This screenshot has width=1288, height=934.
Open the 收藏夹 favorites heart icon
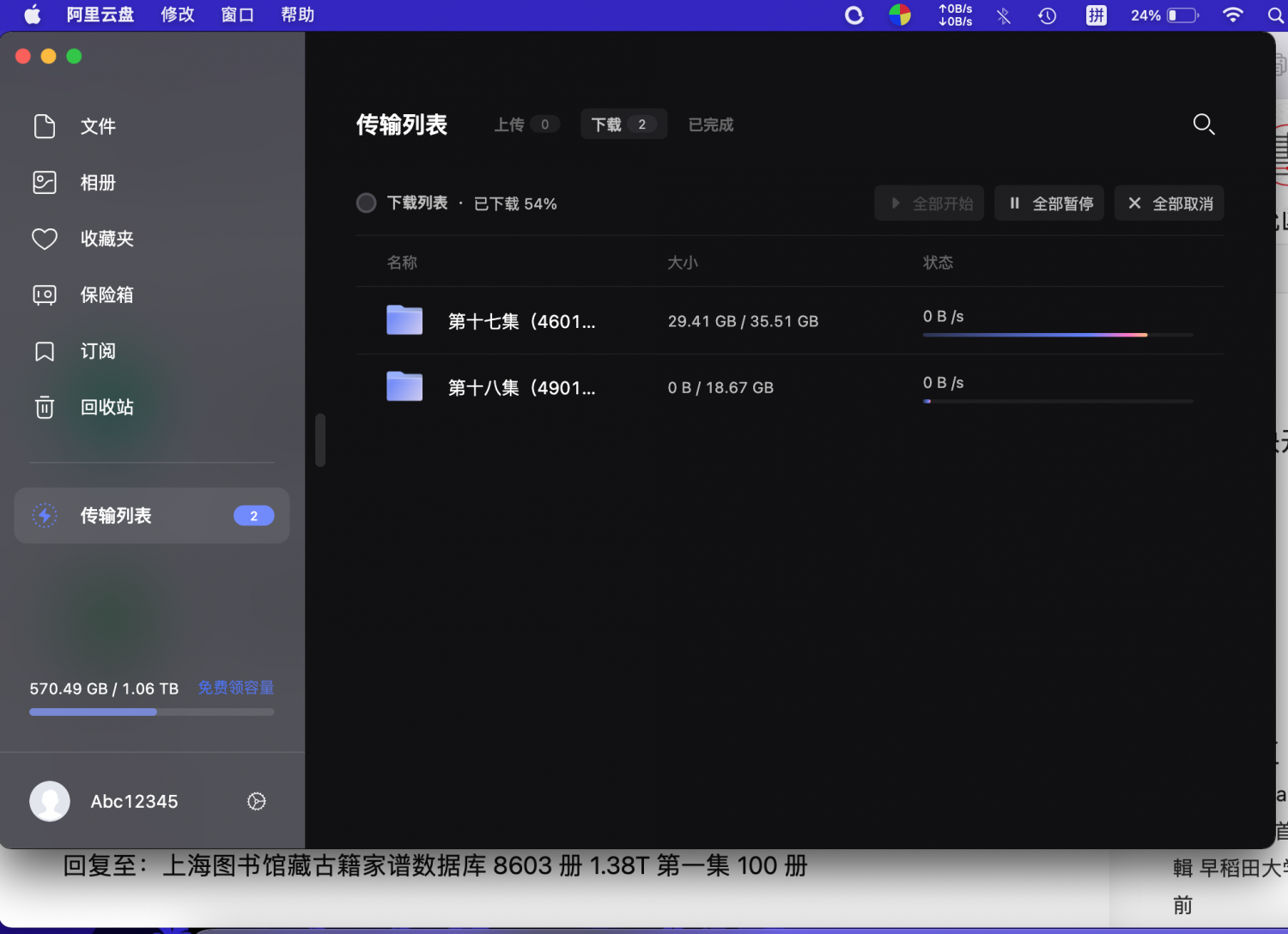(x=45, y=239)
